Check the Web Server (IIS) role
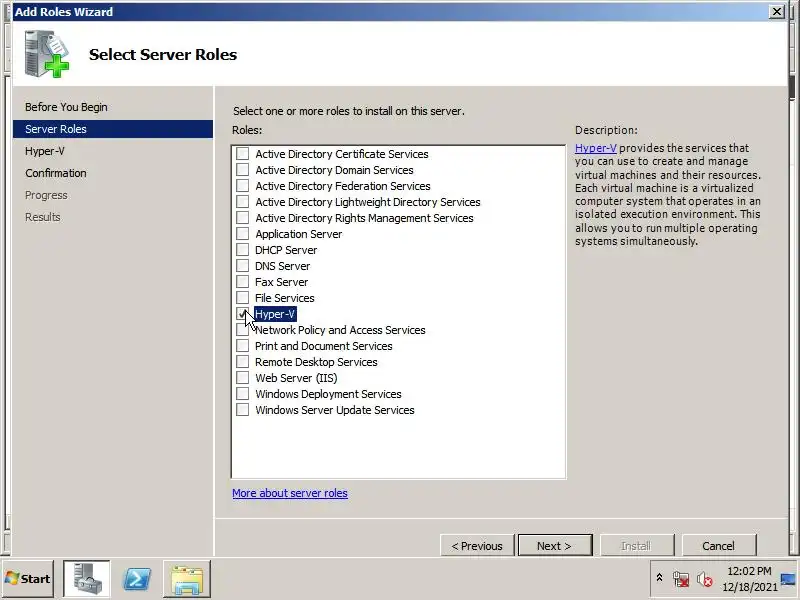Image resolution: width=800 pixels, height=600 pixels. (x=242, y=378)
